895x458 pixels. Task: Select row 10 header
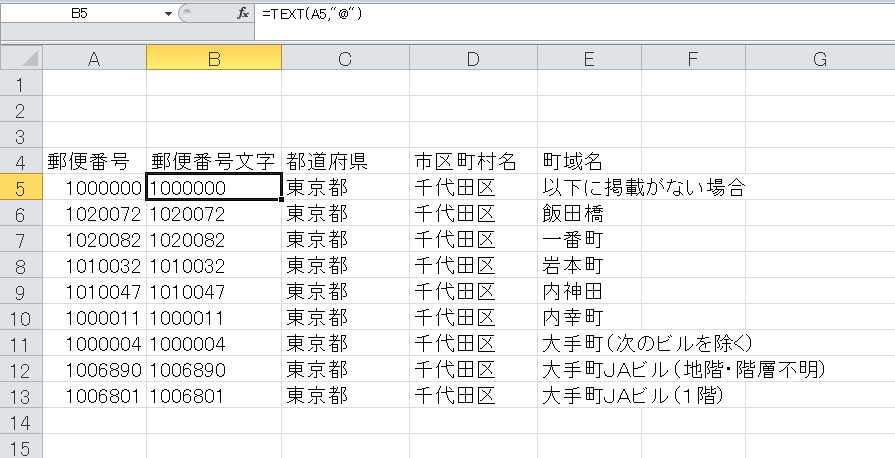(21, 318)
